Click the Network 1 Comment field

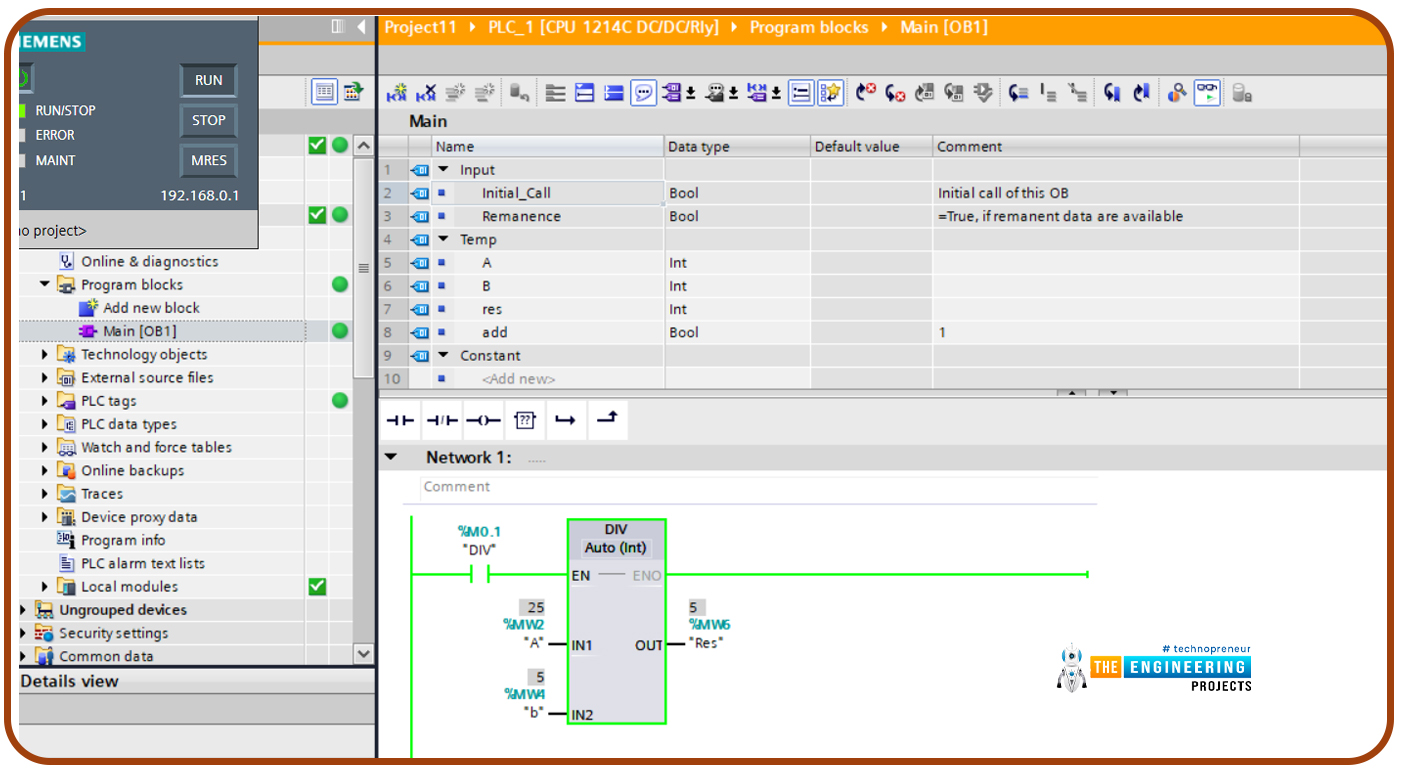click(x=757, y=487)
